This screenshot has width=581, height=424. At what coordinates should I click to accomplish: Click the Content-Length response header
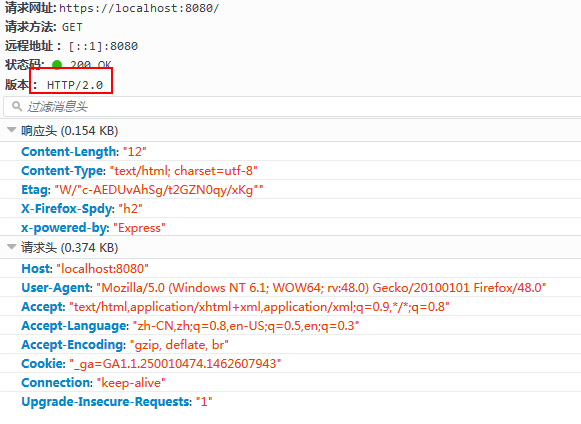84,152
